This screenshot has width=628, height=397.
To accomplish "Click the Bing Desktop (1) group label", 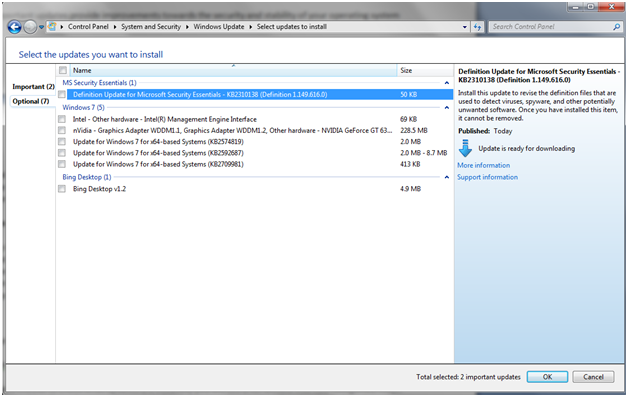I will pyautogui.click(x=87, y=177).
